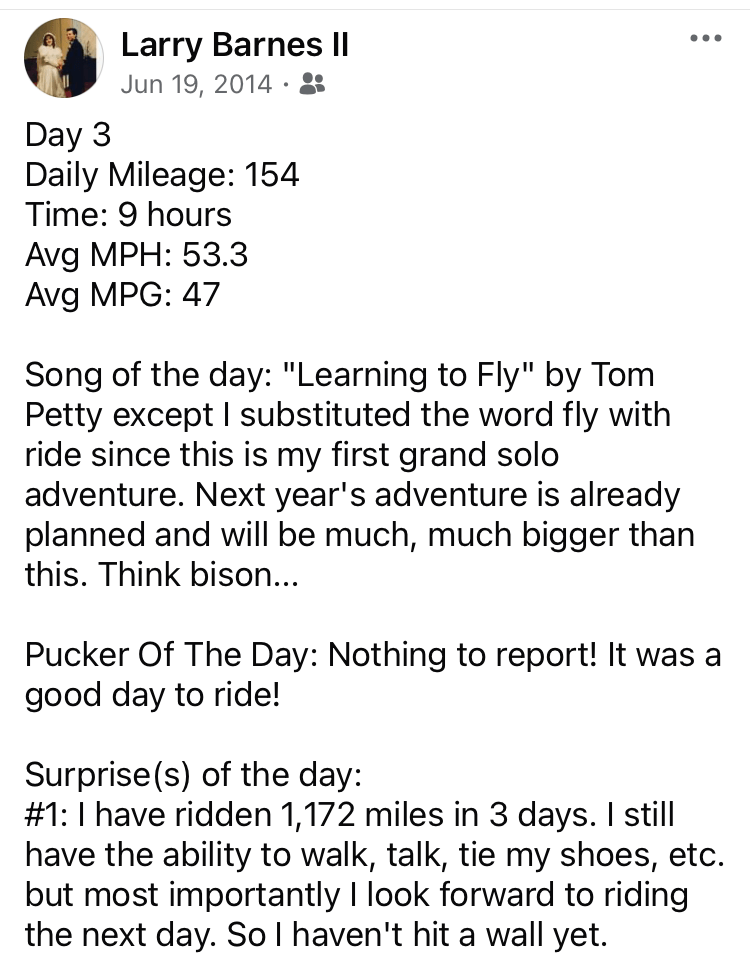Open the three-dot post options menu

[x=705, y=39]
